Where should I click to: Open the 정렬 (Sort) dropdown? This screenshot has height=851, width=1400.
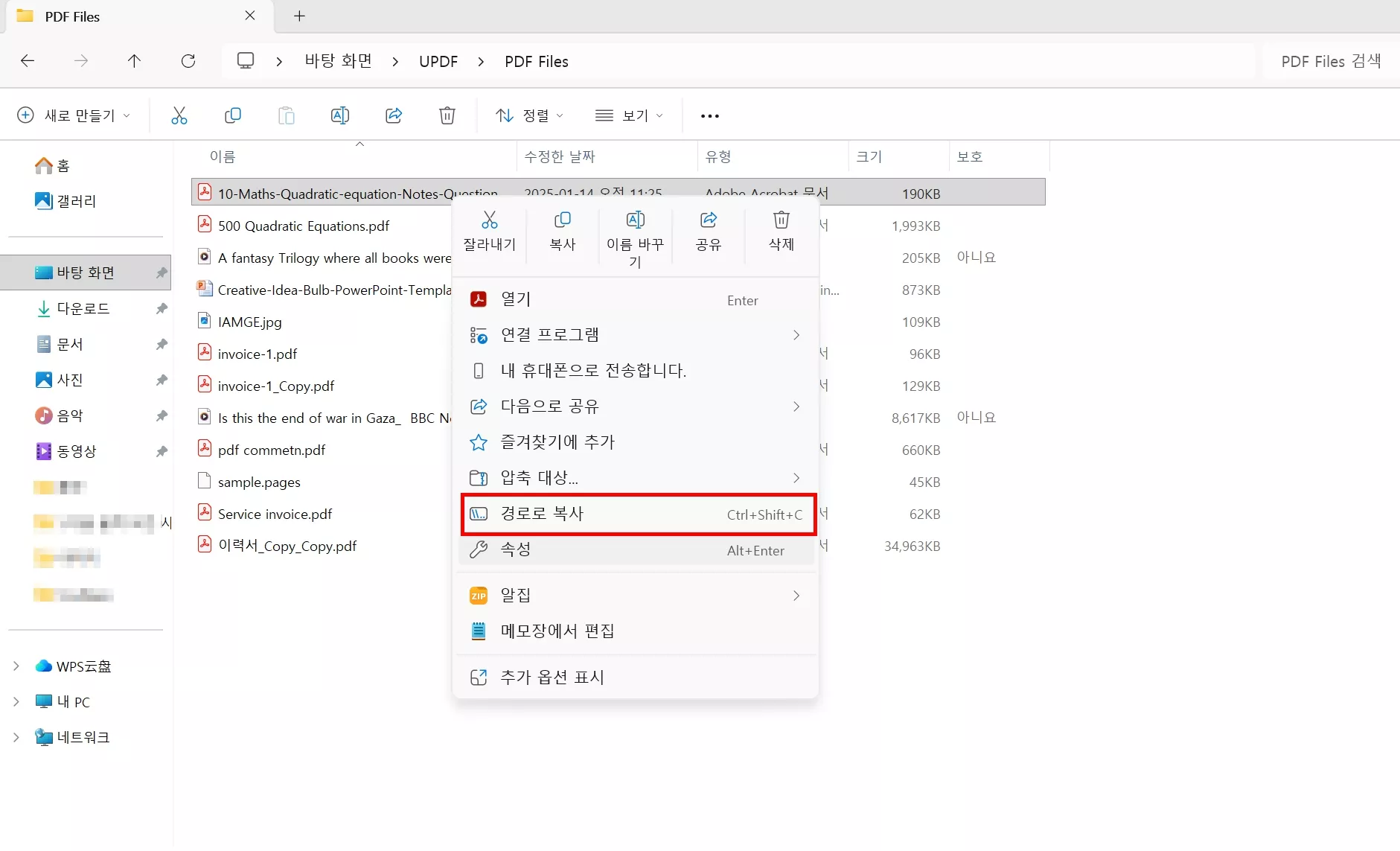coord(528,115)
